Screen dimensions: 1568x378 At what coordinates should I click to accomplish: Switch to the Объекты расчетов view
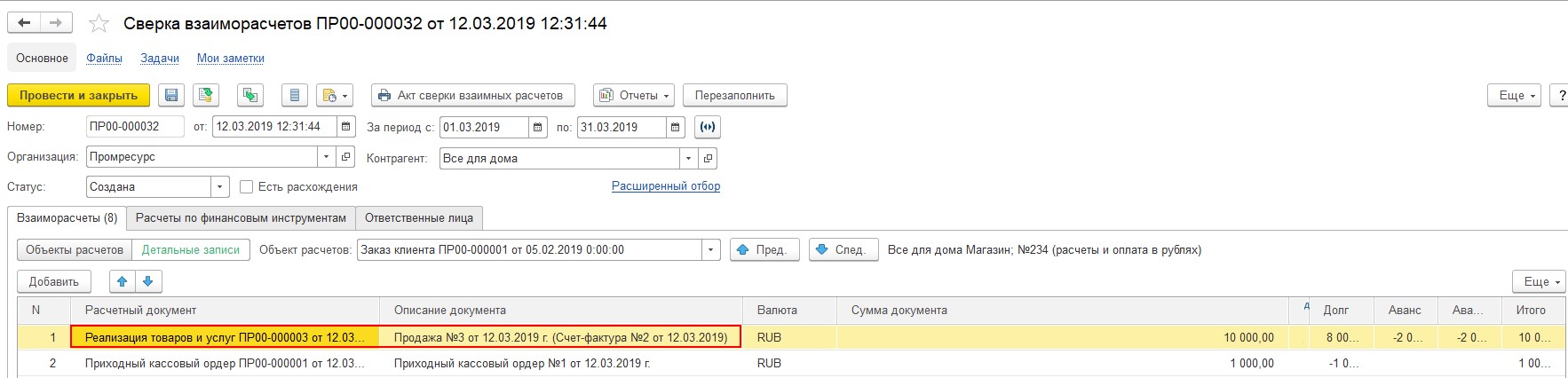[x=75, y=250]
